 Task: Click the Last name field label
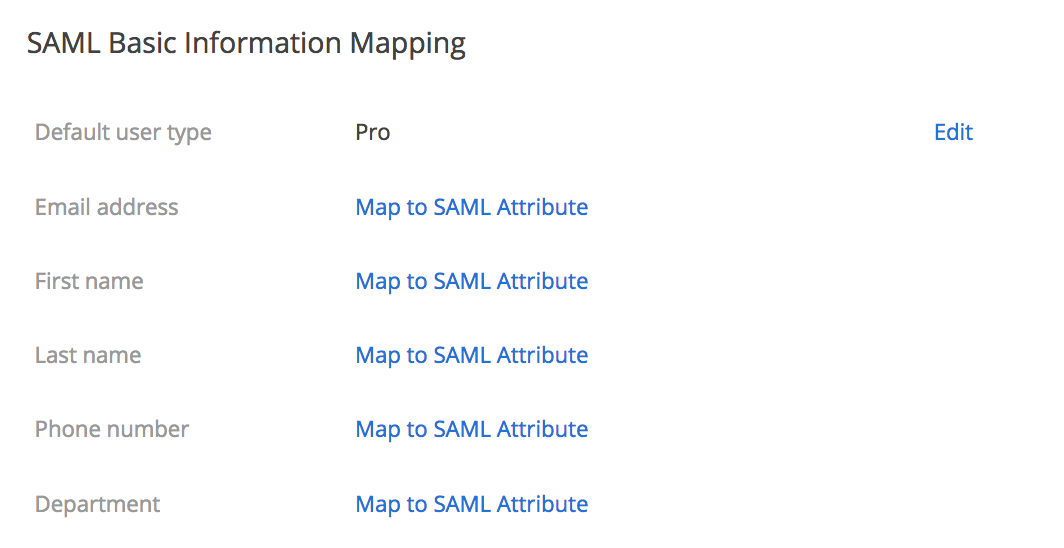(x=88, y=355)
